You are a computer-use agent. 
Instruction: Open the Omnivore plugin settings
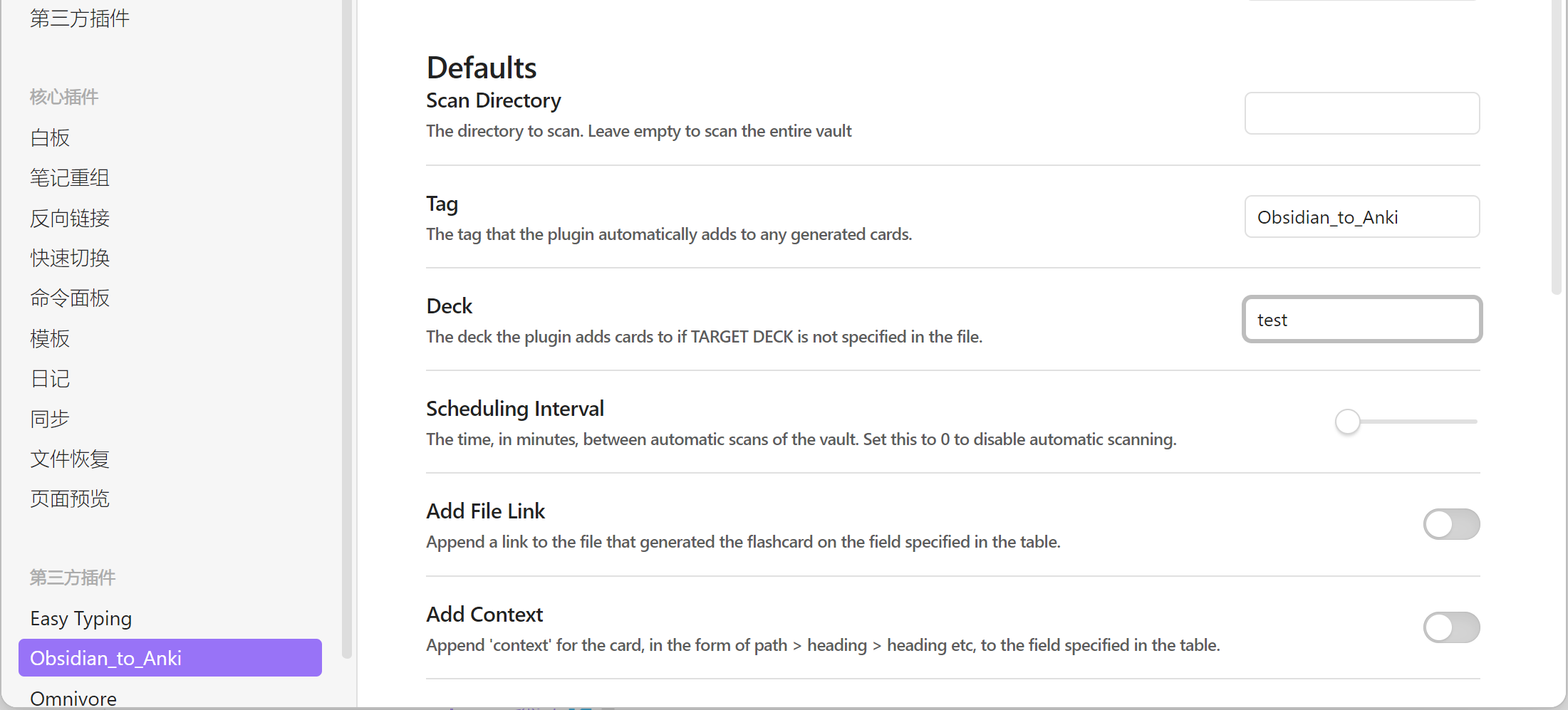point(73,698)
